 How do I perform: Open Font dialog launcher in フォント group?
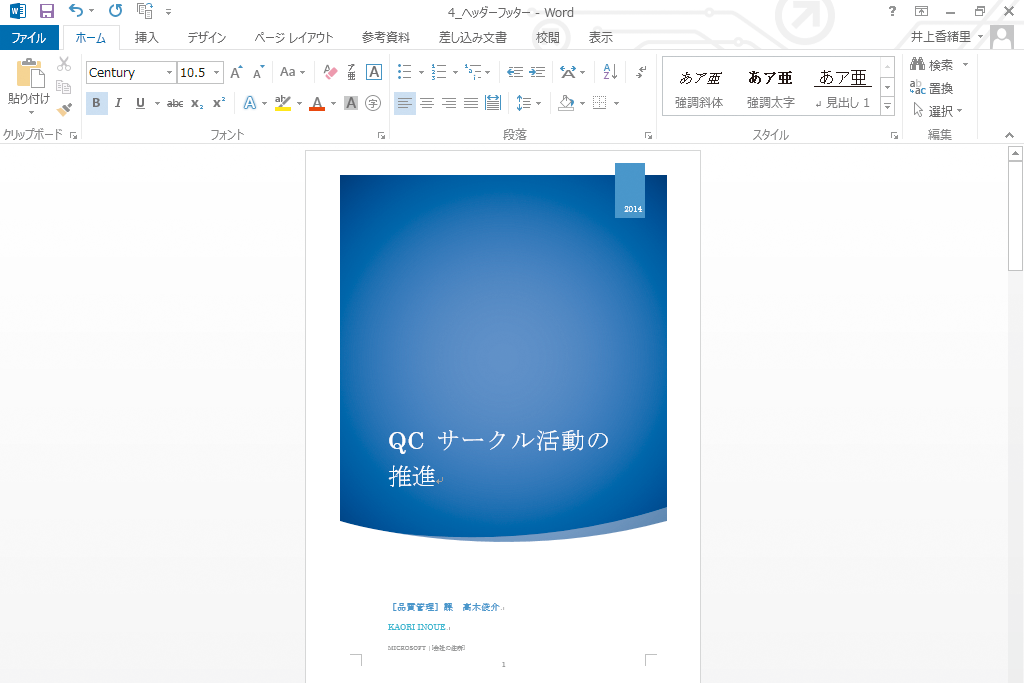[381, 136]
